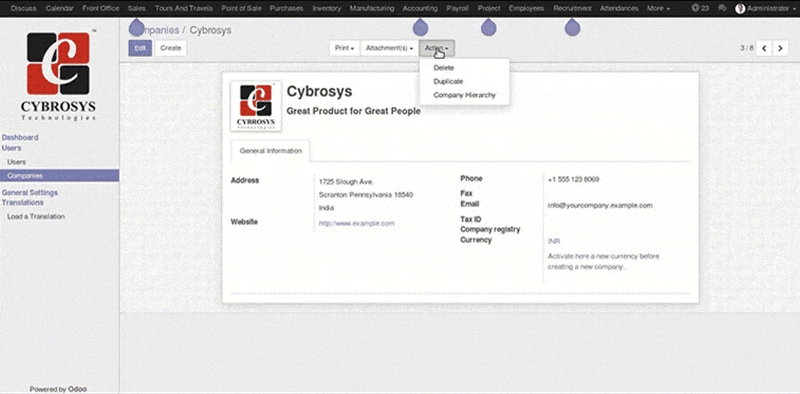Open the Purchases menu
The height and width of the screenshot is (394, 800).
pos(286,8)
